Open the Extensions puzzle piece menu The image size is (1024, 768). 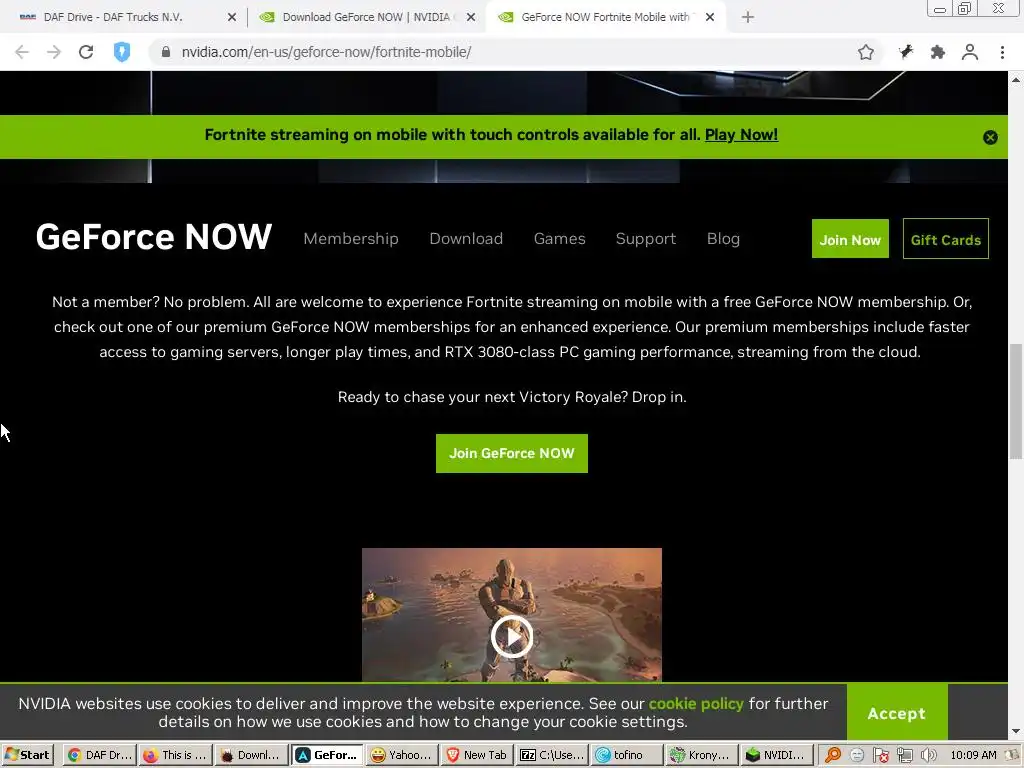click(938, 52)
